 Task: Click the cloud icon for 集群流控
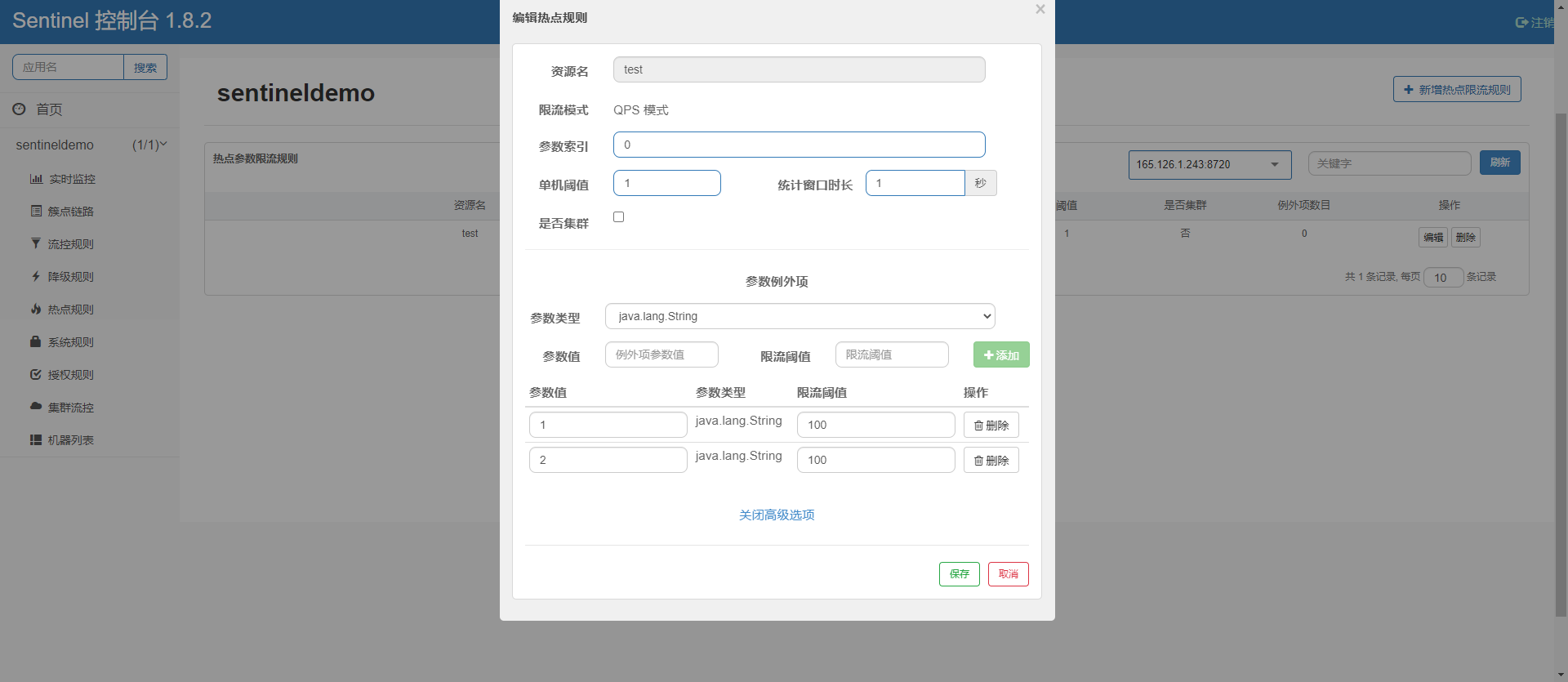point(36,406)
